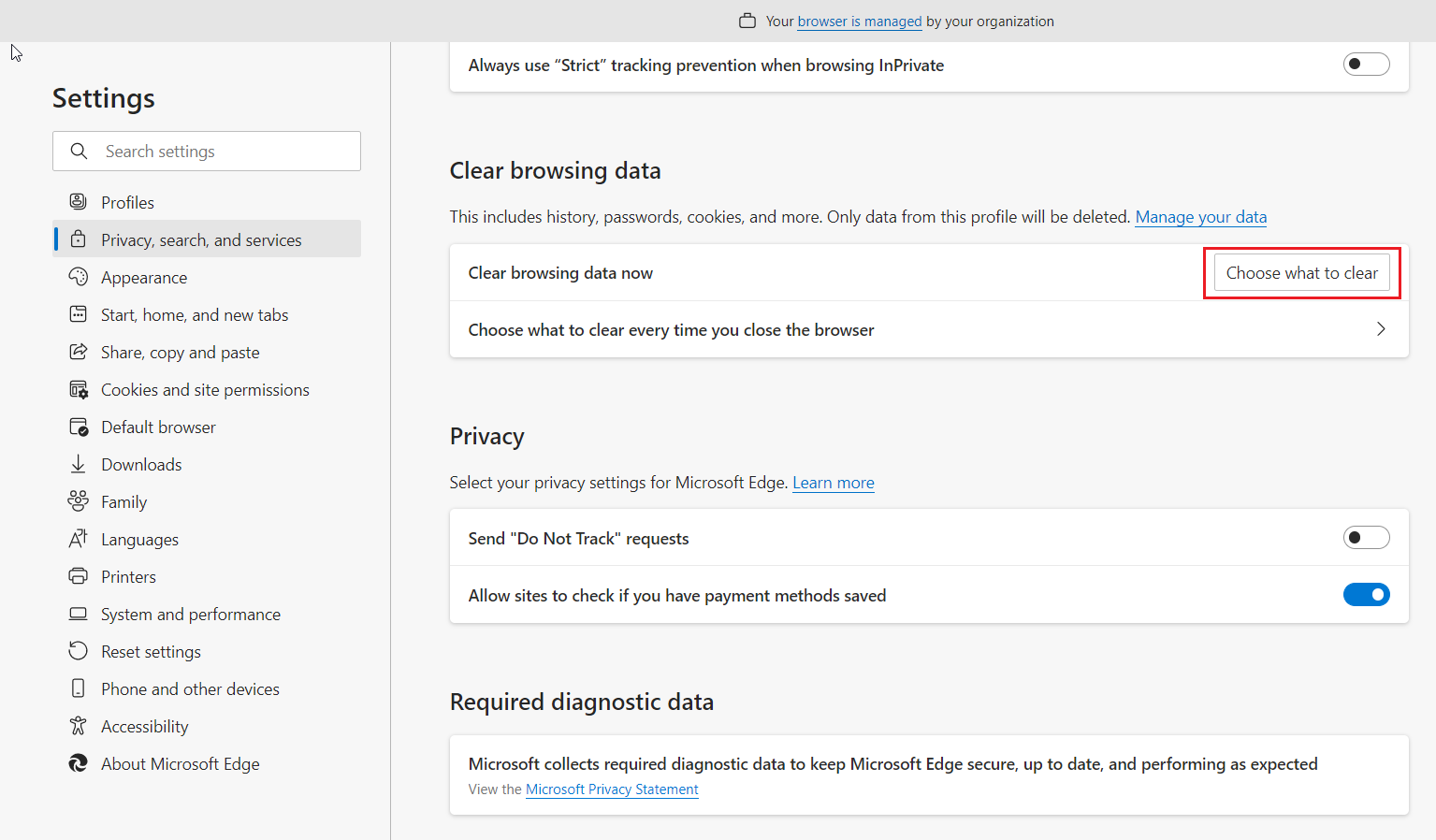Click the Downloads arrow icon

[x=79, y=464]
